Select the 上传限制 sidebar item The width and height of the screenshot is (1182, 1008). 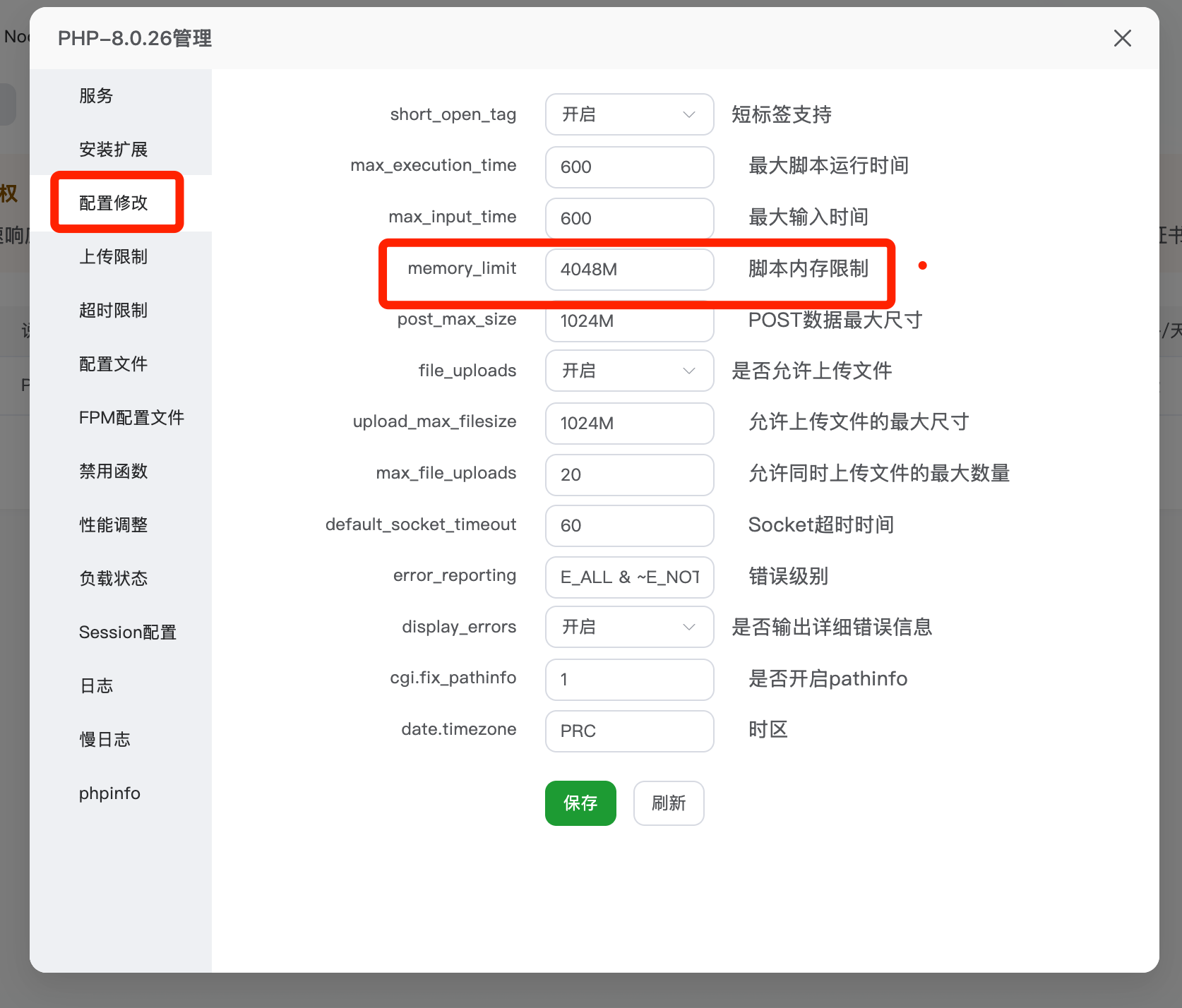tap(113, 257)
